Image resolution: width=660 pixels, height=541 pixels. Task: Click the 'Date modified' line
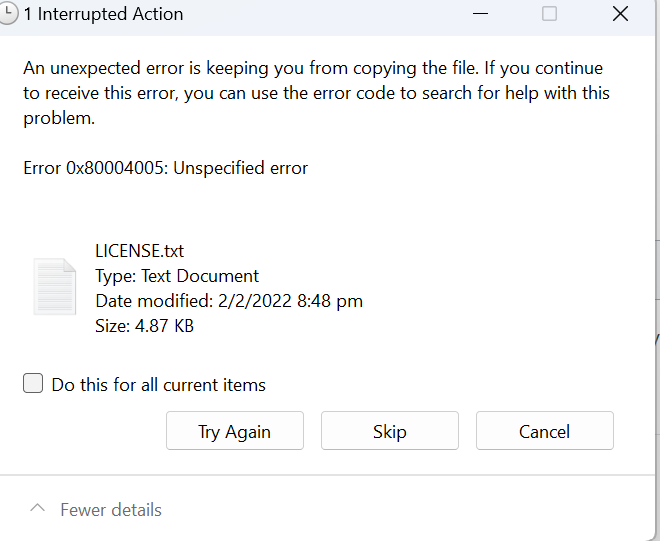[229, 301]
